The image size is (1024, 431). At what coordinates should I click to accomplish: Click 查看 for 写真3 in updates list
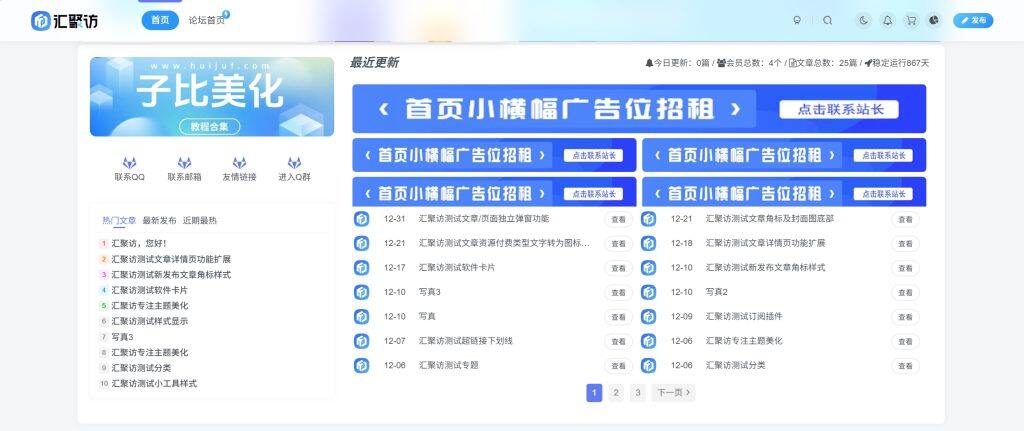618,293
